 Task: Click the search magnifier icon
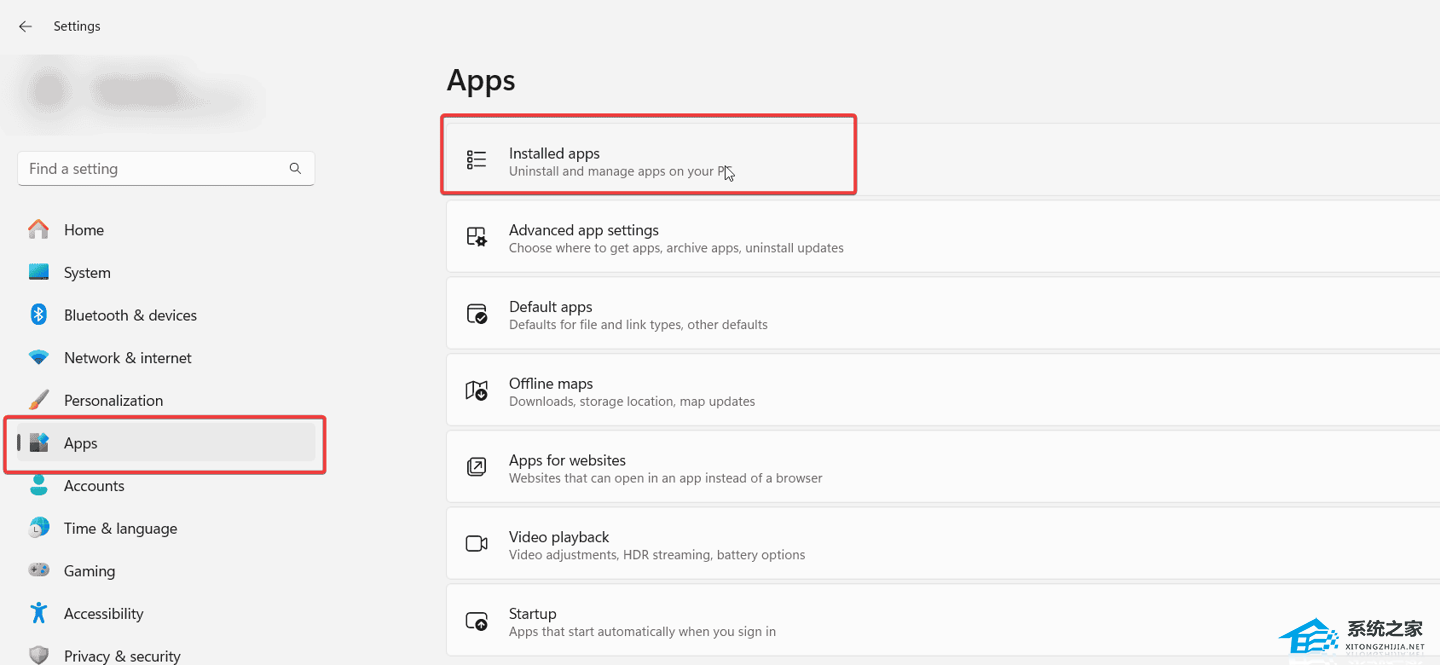pos(295,169)
